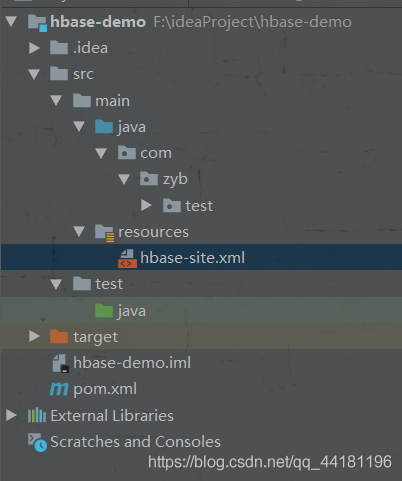402x481 pixels.
Task: Click the Scratches and Consoles icon
Action: pos(37,442)
